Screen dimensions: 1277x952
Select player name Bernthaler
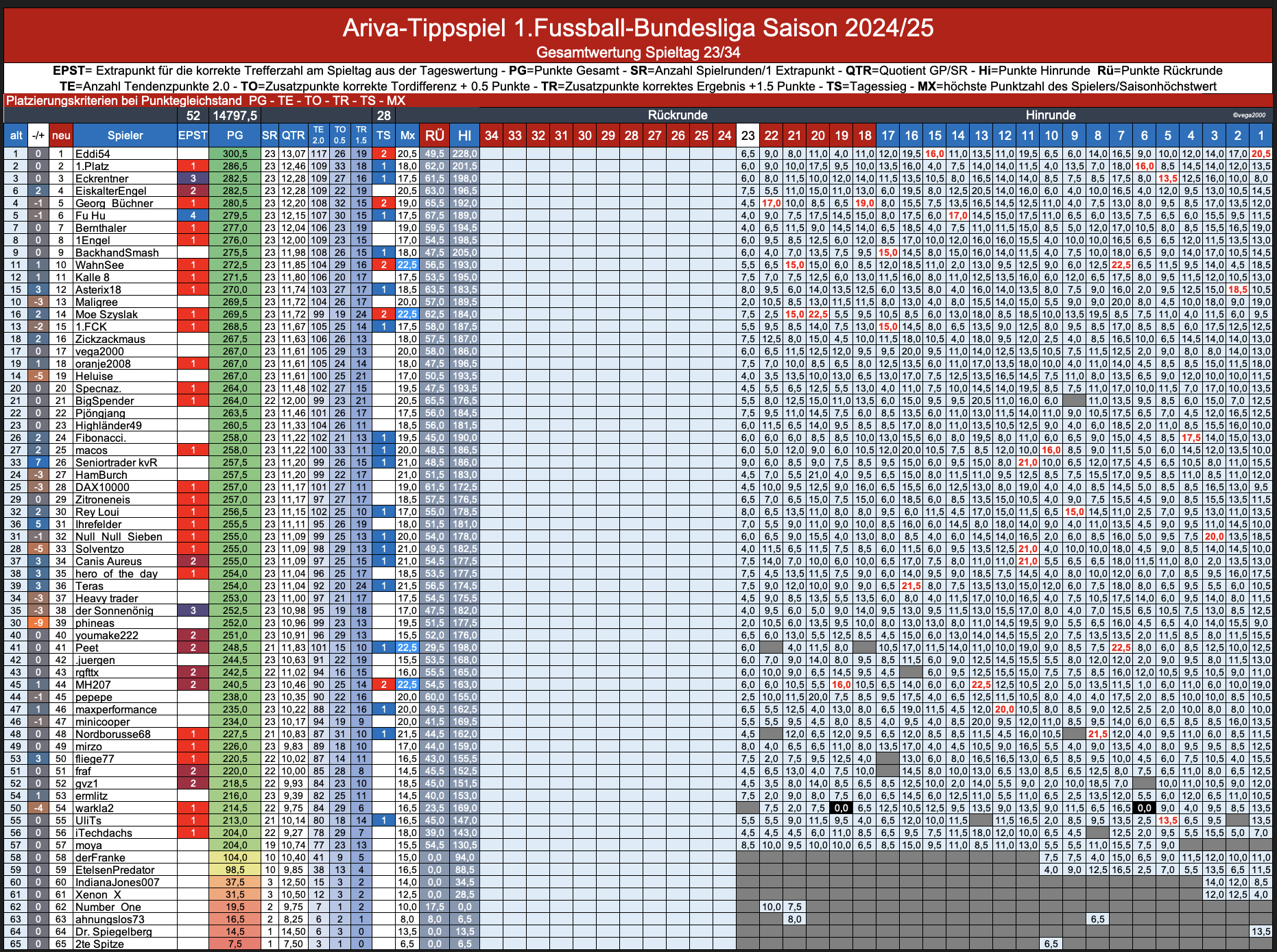point(101,228)
